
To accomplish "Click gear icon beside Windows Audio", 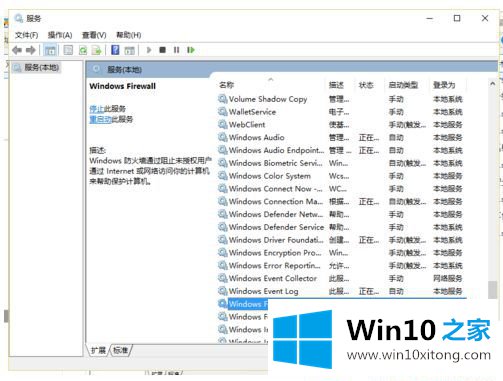I will click(x=222, y=137).
